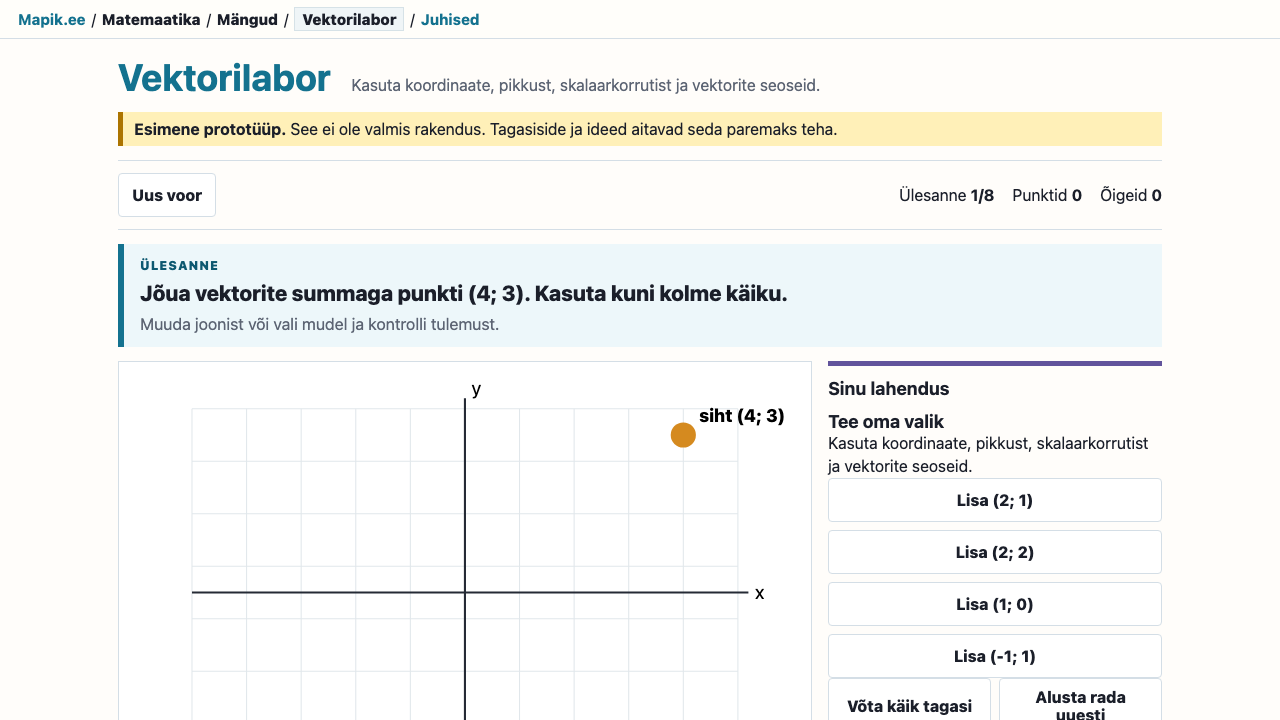Click the Tee oma valik heading
This screenshot has width=1280, height=720.
[x=886, y=422]
